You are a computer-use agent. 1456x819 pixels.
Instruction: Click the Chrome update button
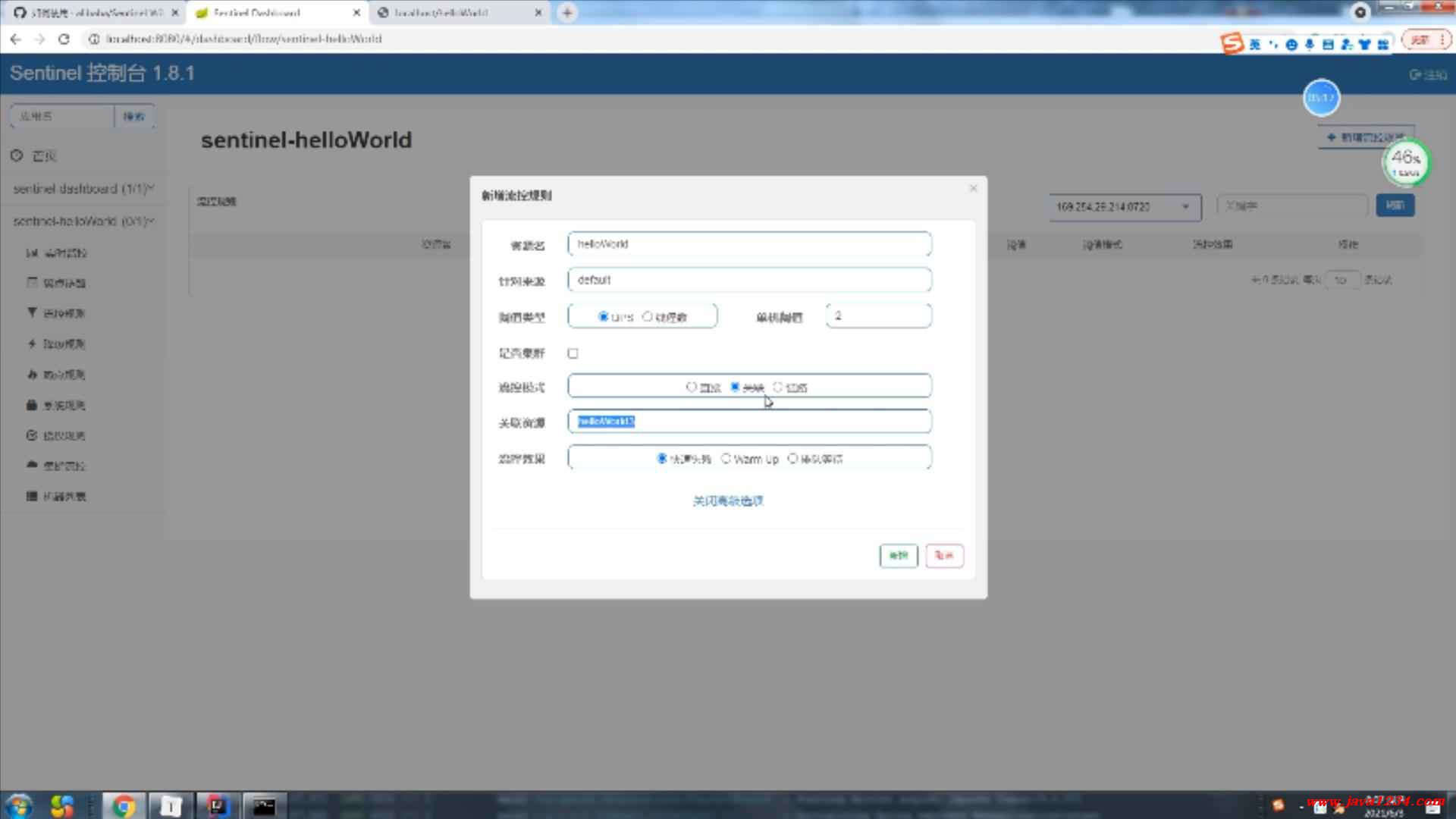click(1420, 39)
